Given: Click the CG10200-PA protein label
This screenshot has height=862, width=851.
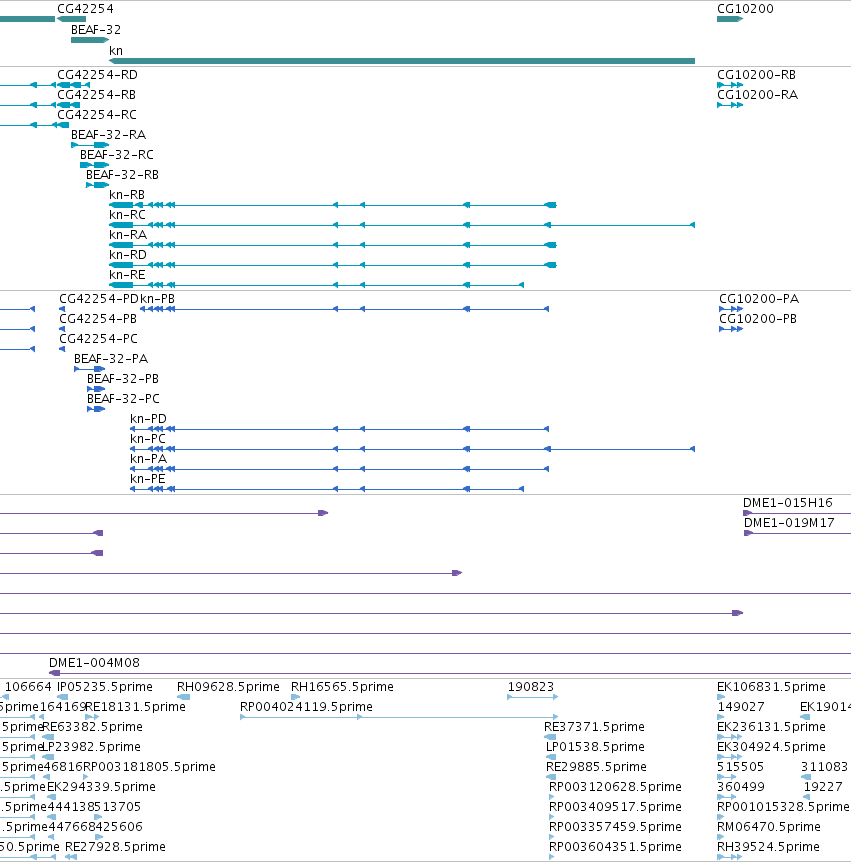Looking at the screenshot, I should coord(759,299).
